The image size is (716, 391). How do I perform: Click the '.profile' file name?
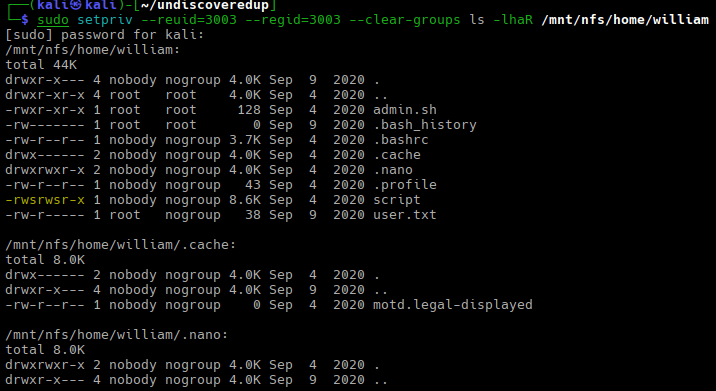pyautogui.click(x=405, y=185)
